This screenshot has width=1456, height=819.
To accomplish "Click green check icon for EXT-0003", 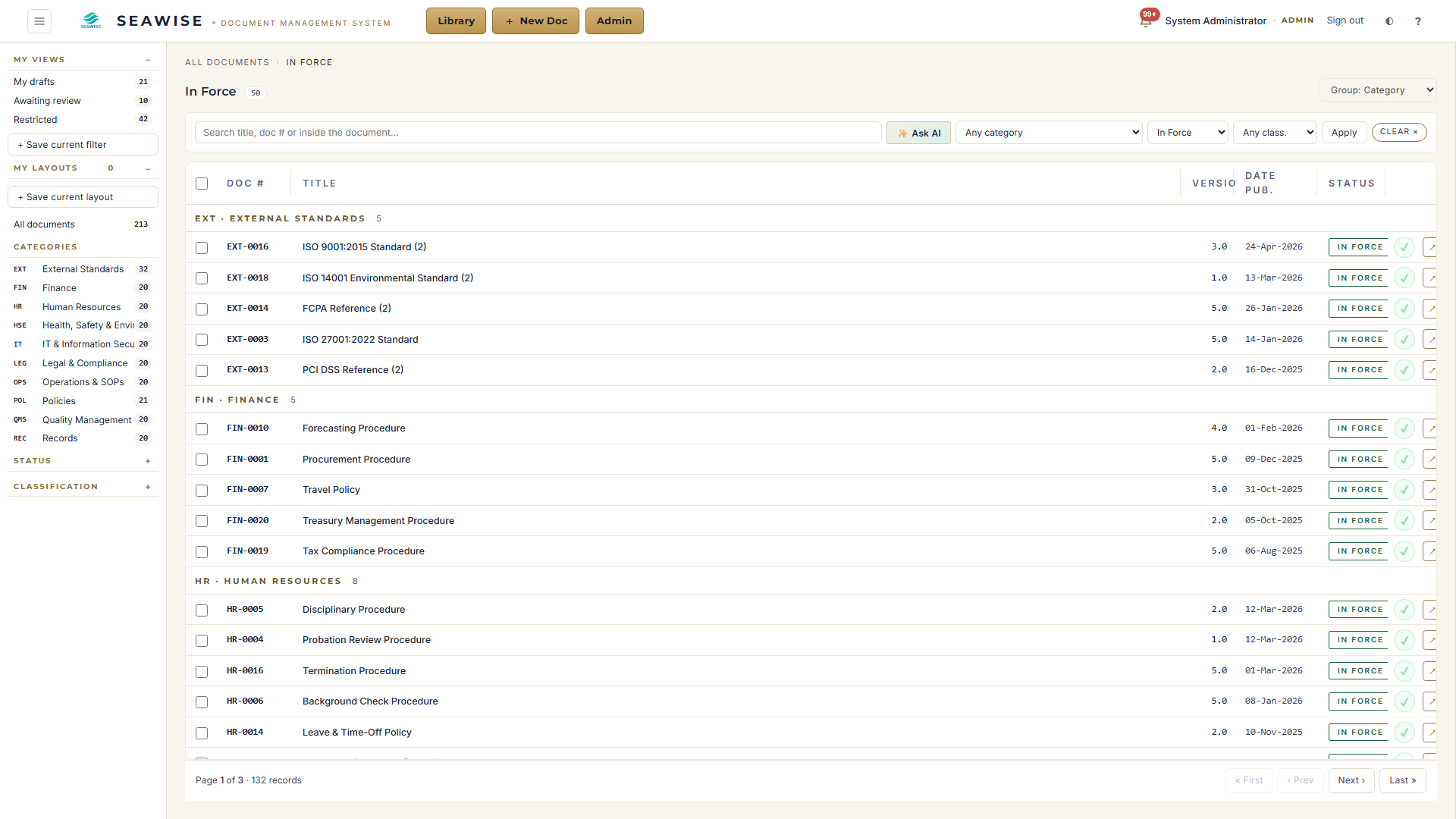I will click(1404, 340).
